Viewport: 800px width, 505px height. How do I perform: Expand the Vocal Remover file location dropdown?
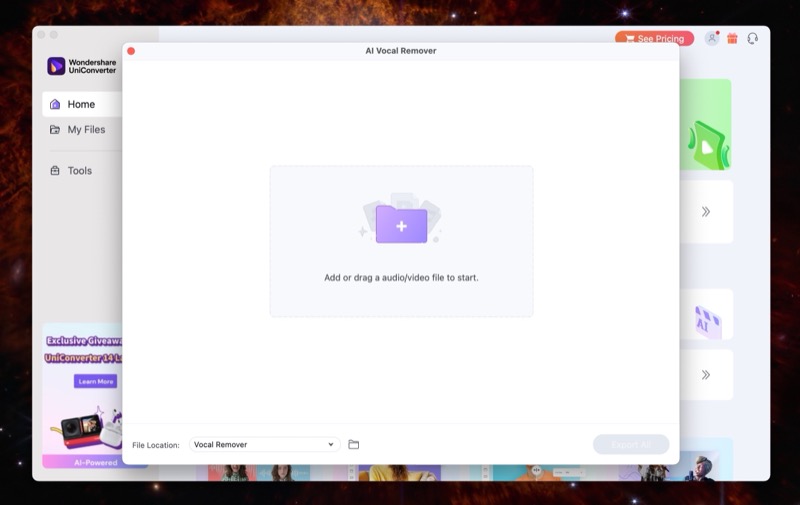(x=264, y=444)
